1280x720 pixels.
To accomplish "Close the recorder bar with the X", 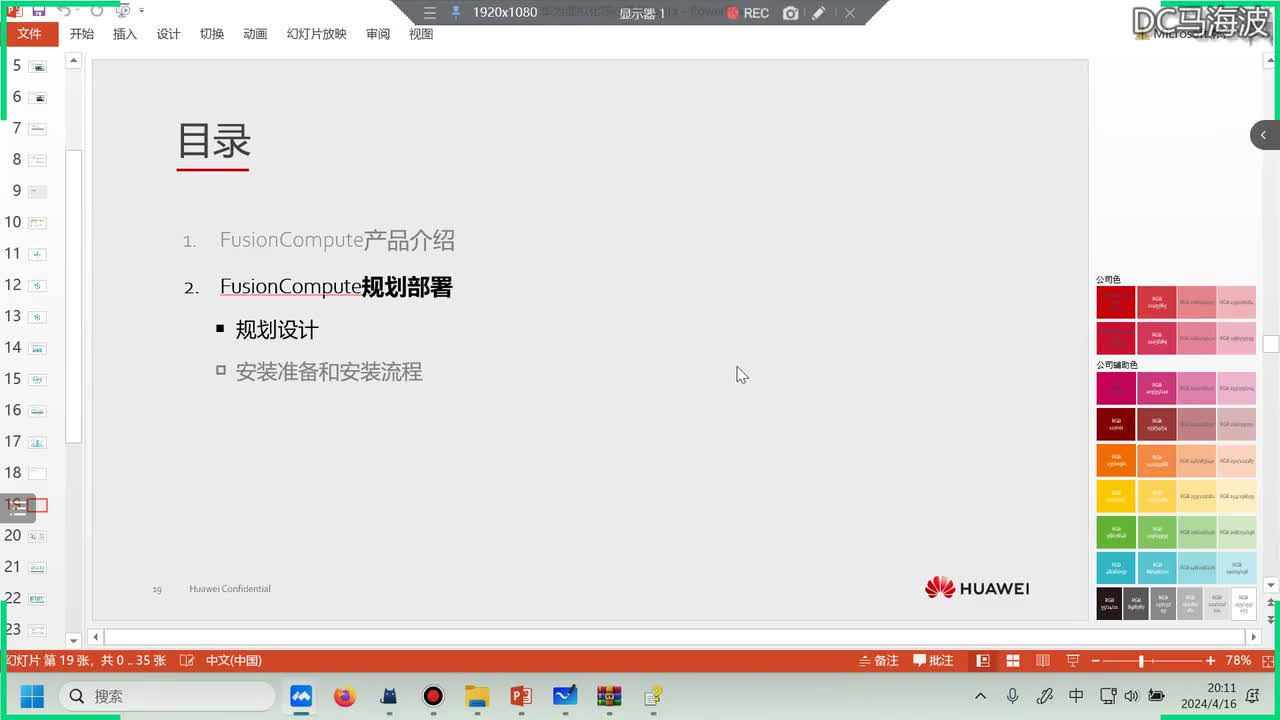I will point(849,13).
